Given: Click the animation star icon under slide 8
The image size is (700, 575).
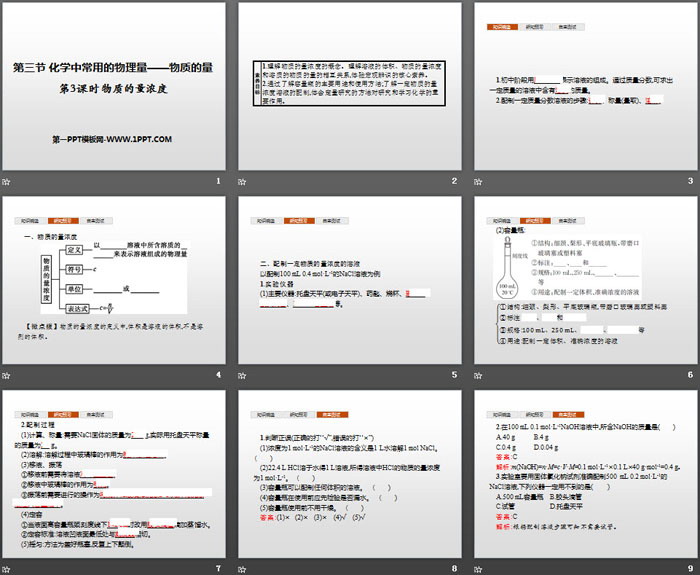Looking at the screenshot, I should 242,569.
